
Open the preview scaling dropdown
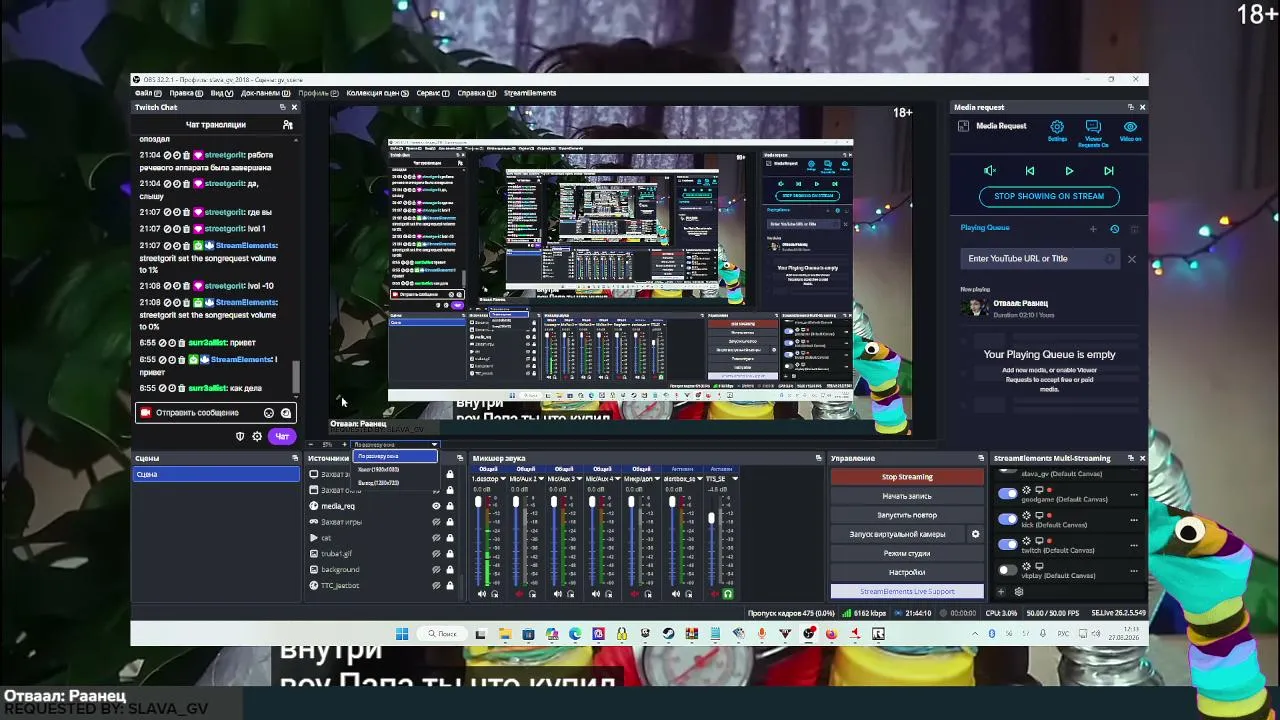point(395,445)
